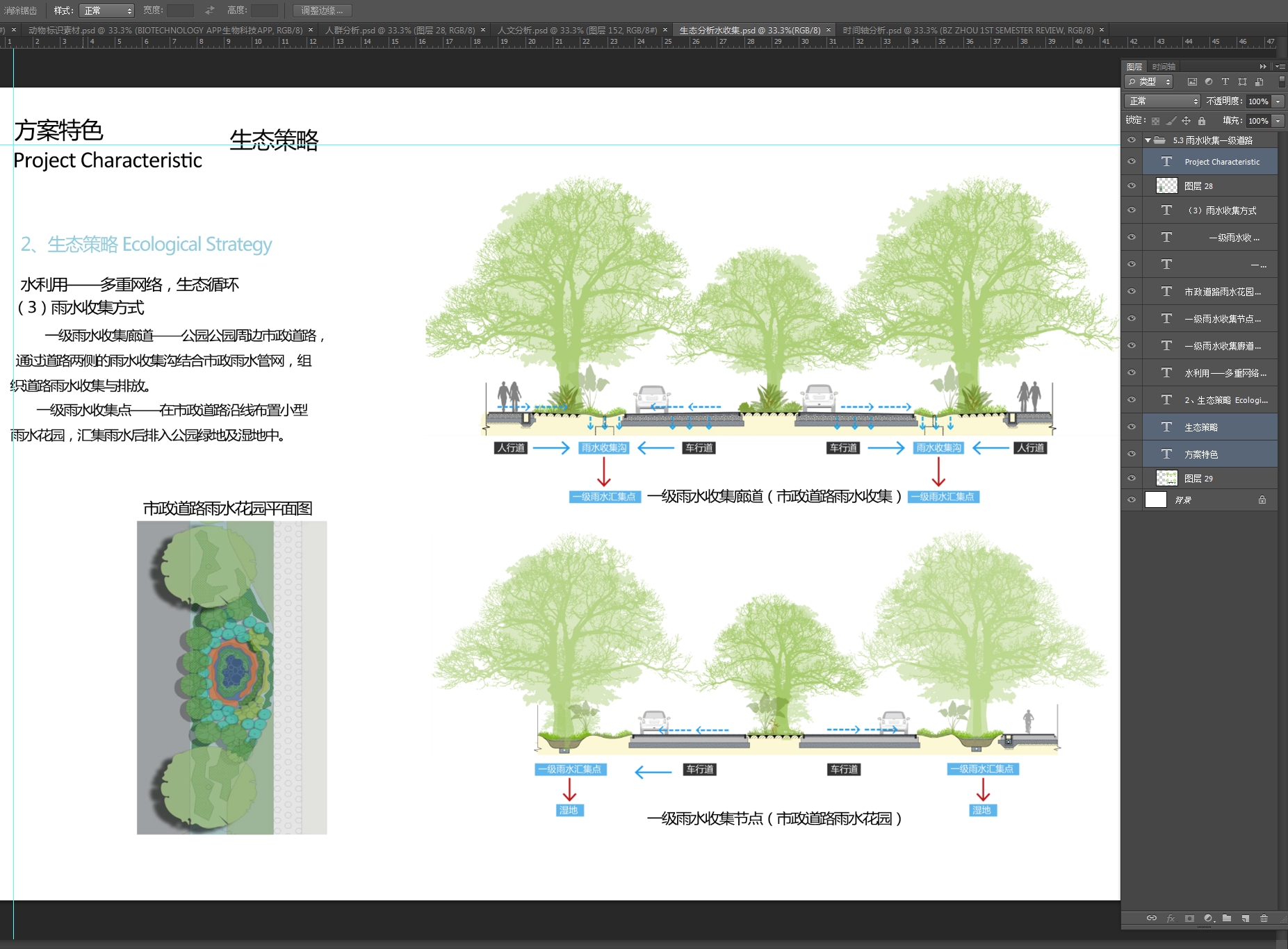Switch to 人文分析.psd document tab
Viewport: 1288px width, 949px height.
coord(577,31)
